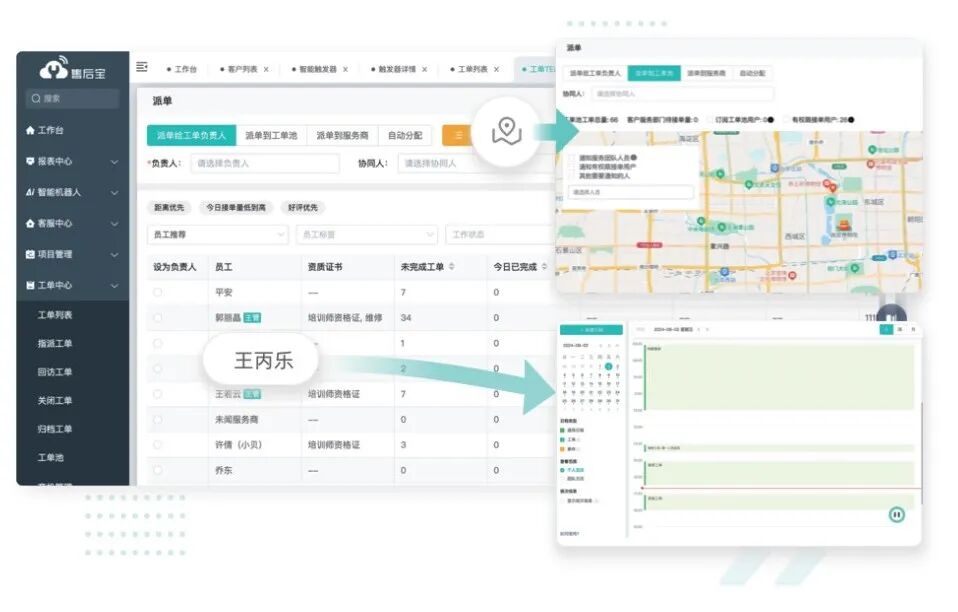Expand the 报表中心 sidebar menu
This screenshot has height=612, width=958.
coord(114,162)
